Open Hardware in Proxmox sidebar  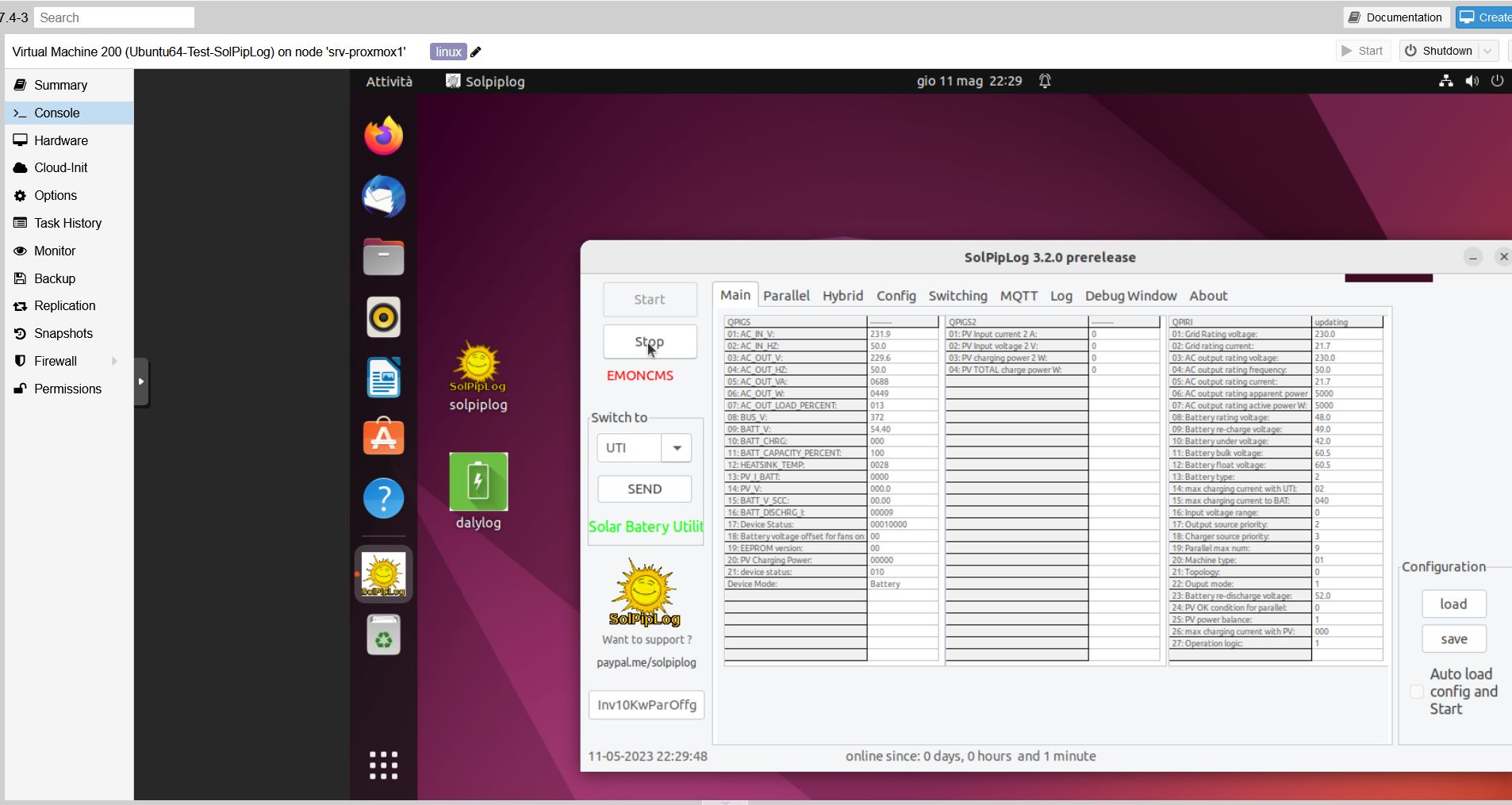click(69, 140)
